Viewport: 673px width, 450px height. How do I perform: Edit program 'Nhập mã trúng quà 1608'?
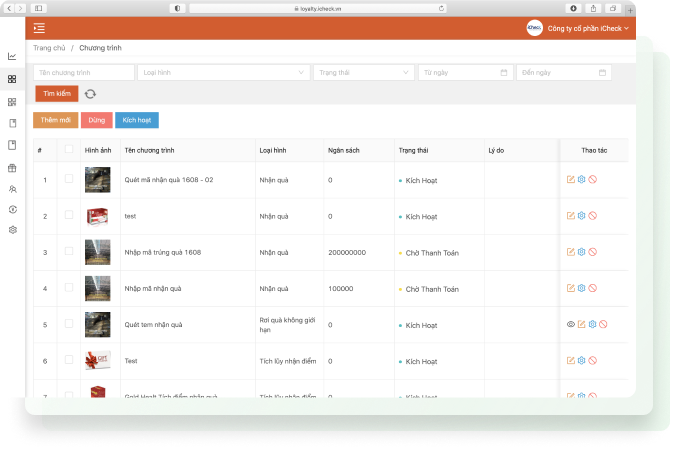[x=570, y=252]
